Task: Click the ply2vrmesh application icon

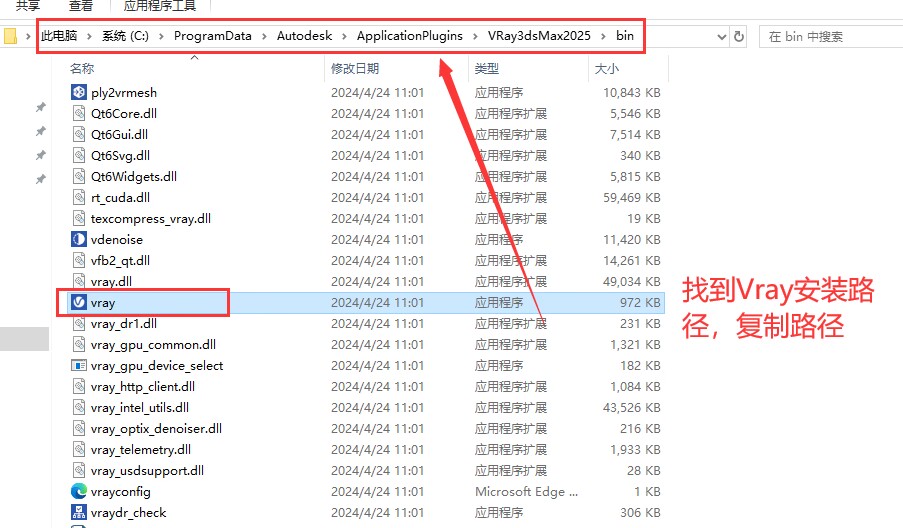Action: pyautogui.click(x=79, y=92)
